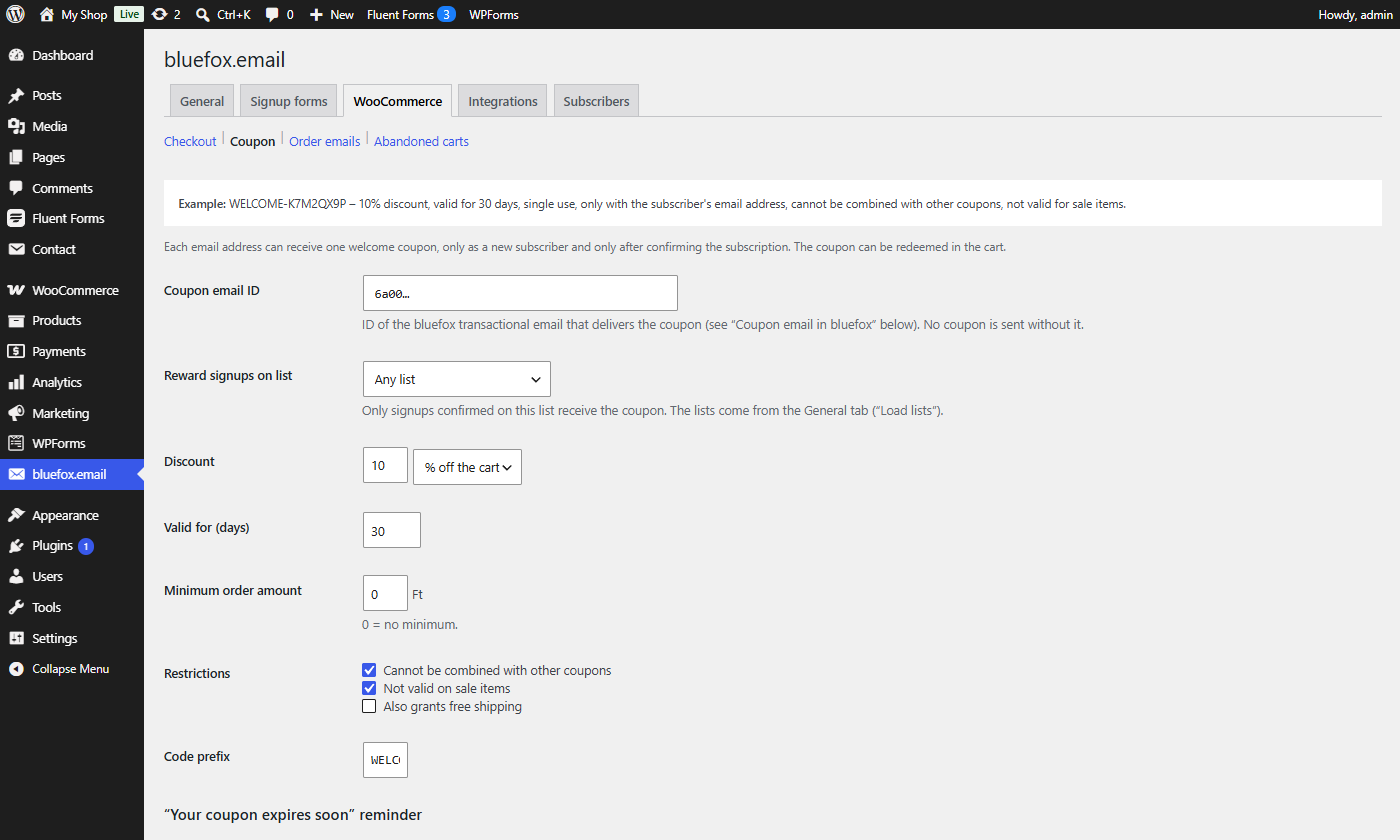Open the My Shop home icon

[x=47, y=14]
